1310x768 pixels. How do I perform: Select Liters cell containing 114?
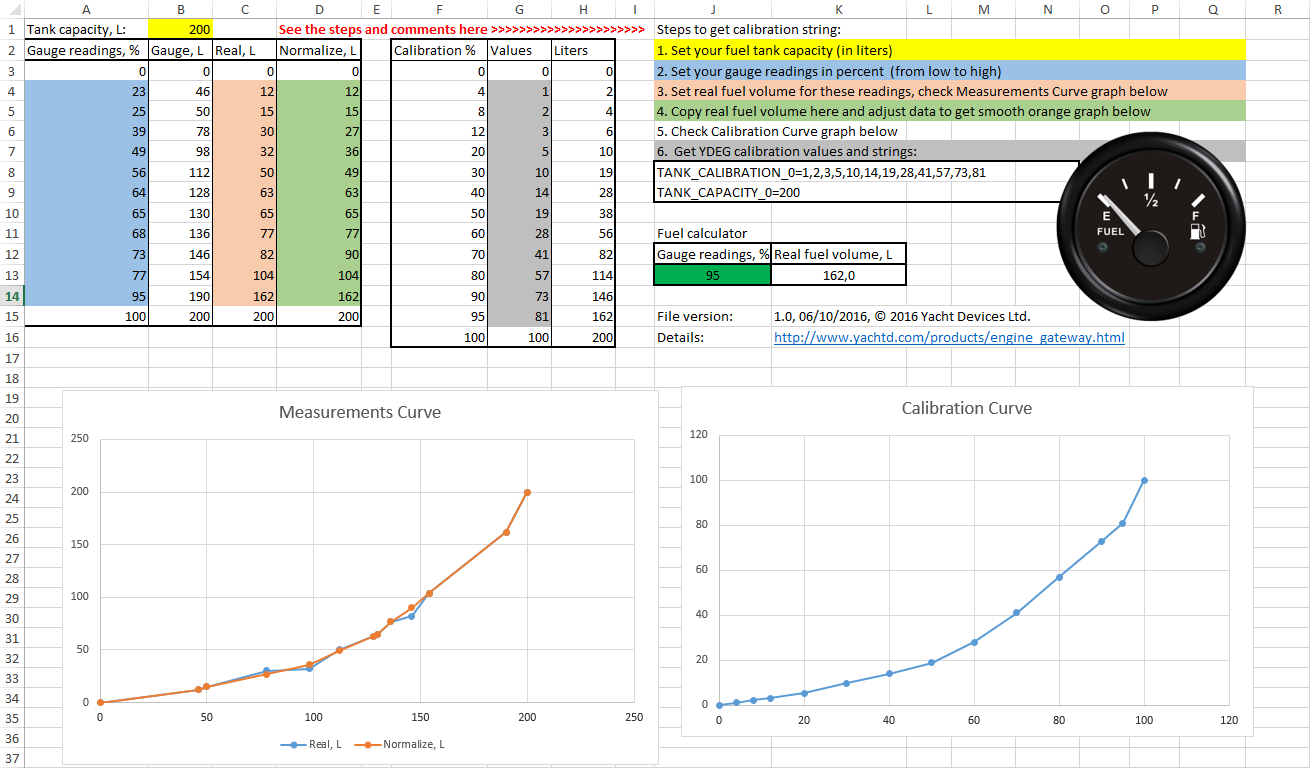coord(582,275)
